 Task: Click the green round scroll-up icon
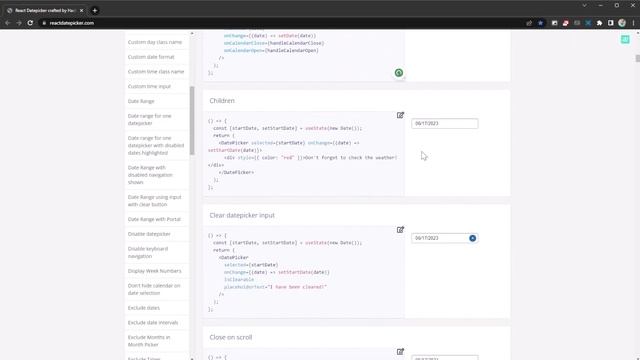point(399,73)
